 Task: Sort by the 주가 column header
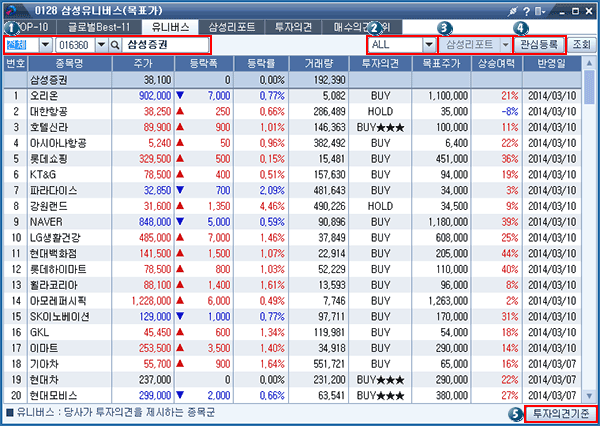[143, 64]
